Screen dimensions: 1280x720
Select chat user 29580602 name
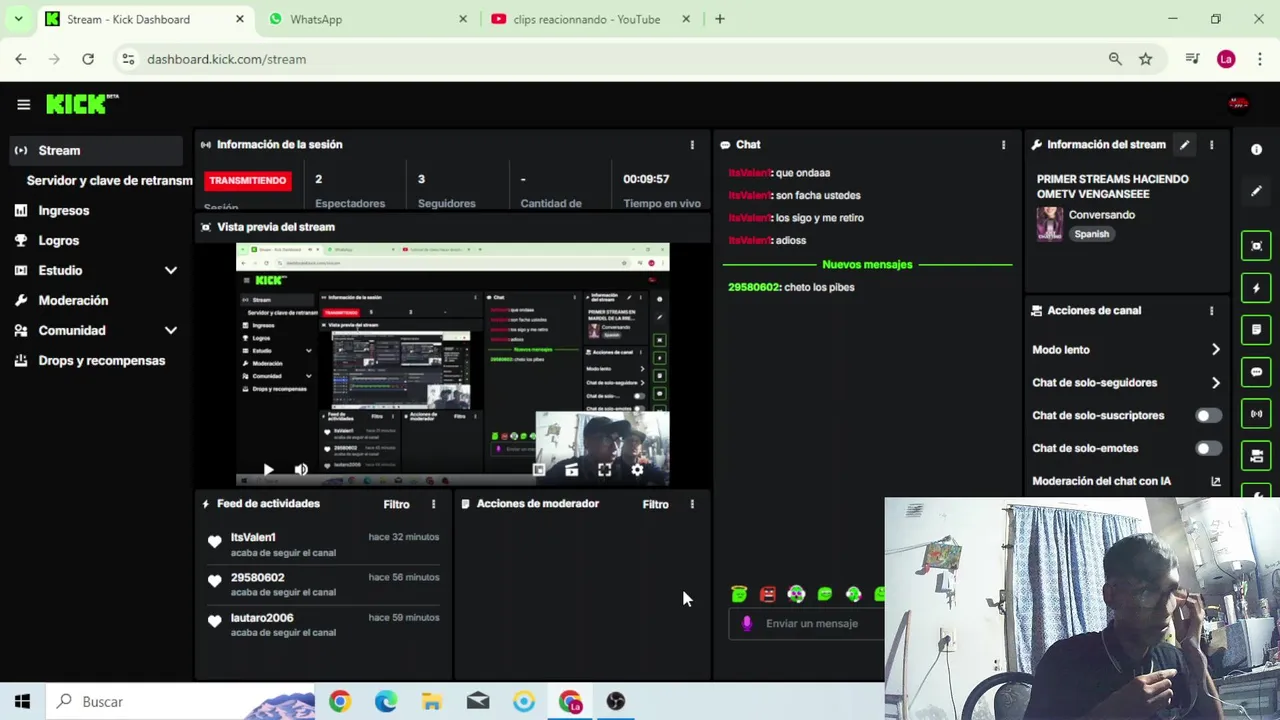click(753, 287)
